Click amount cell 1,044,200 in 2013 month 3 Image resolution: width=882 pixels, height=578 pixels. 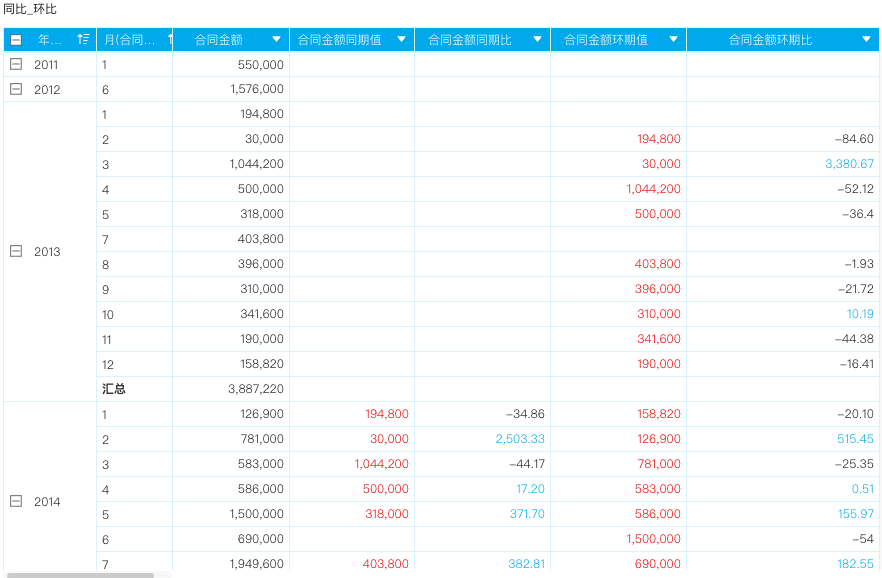256,164
